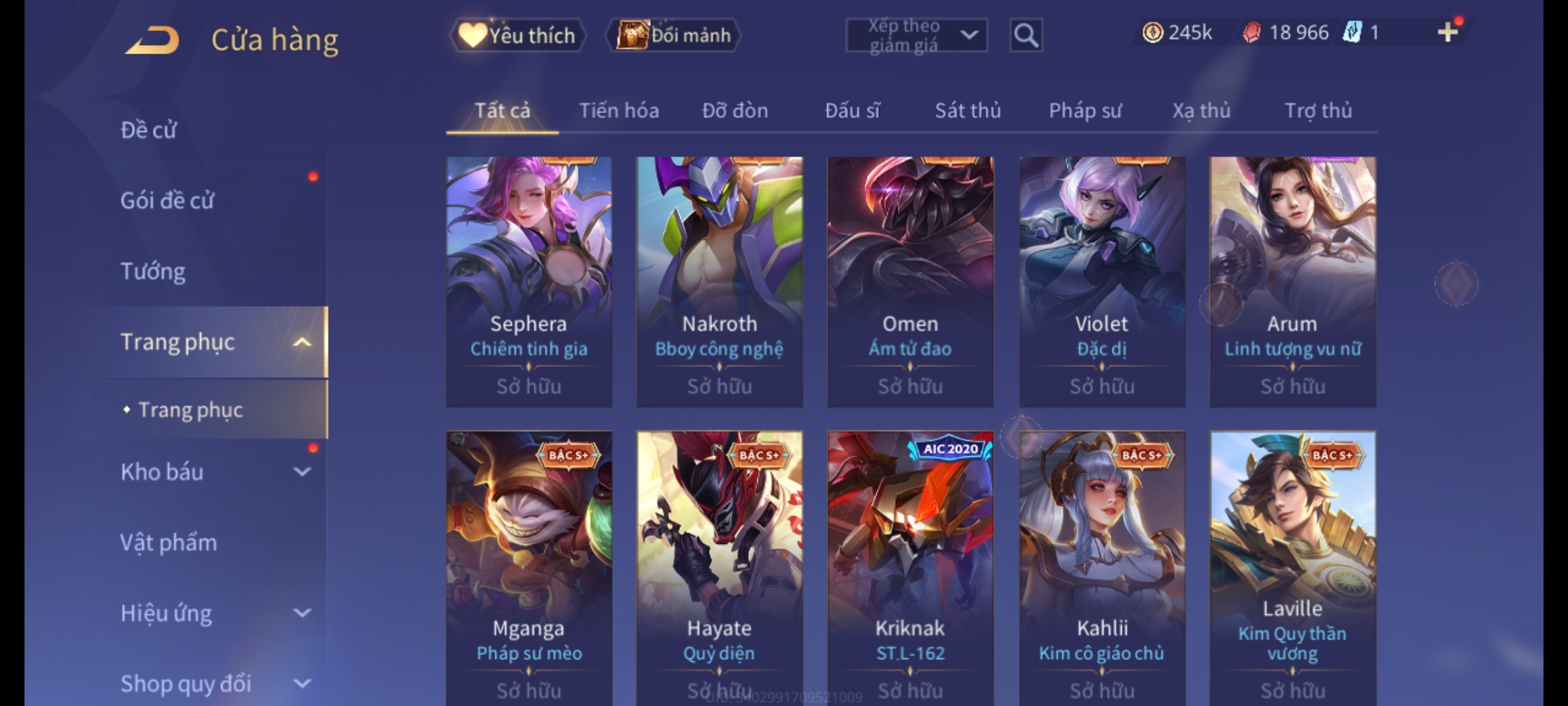1568x706 pixels.
Task: Select Kriknak ST.L-162 skin card
Action: click(911, 568)
